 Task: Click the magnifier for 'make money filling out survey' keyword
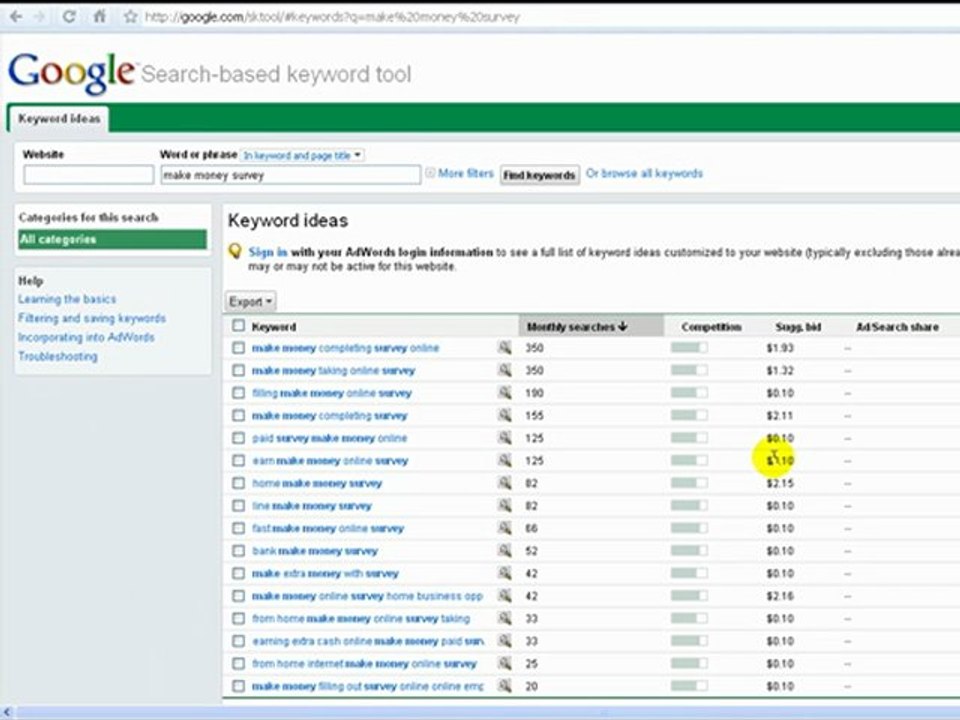tap(504, 686)
